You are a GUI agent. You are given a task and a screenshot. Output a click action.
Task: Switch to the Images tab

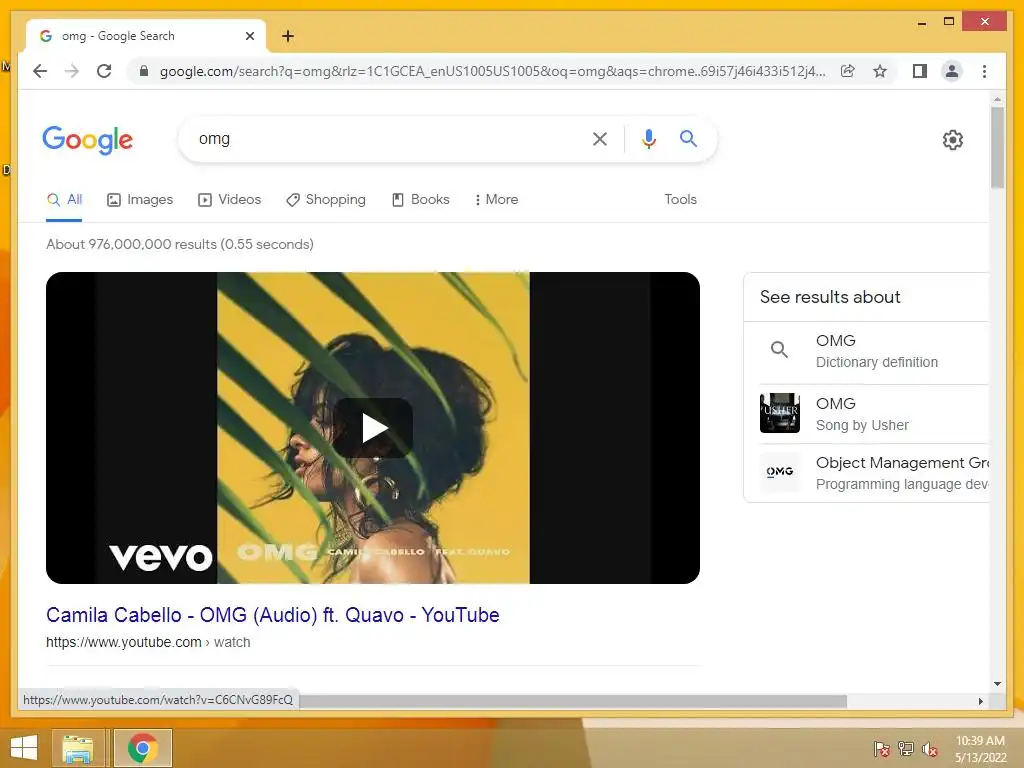tap(140, 199)
